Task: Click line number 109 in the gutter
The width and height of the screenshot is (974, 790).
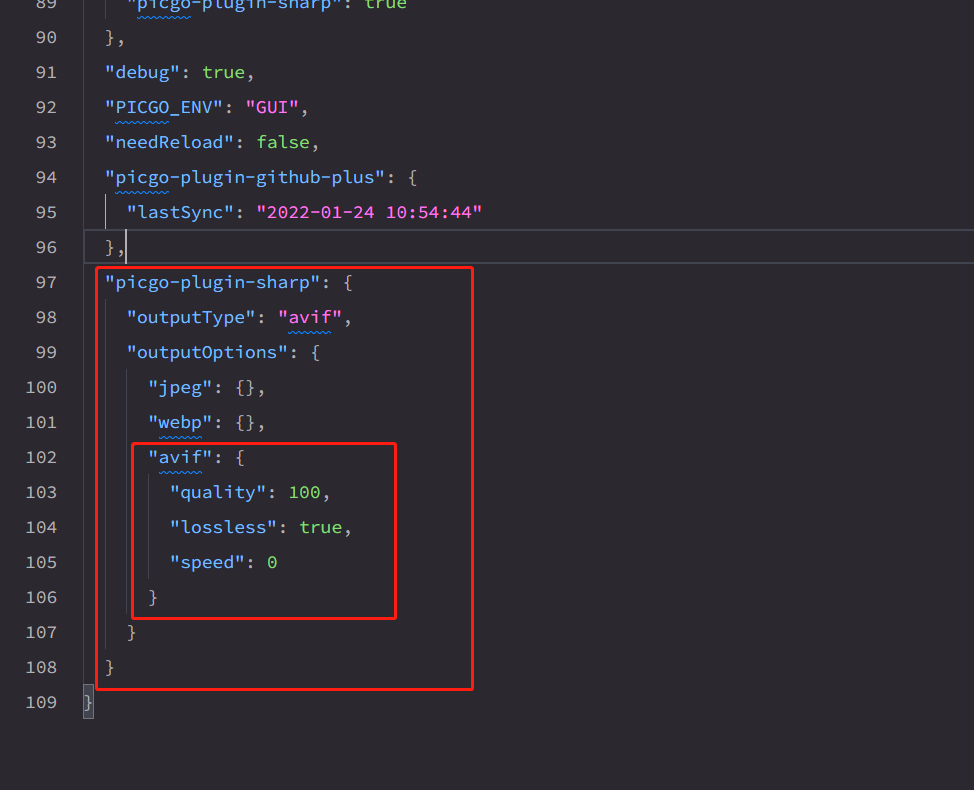Action: point(41,702)
